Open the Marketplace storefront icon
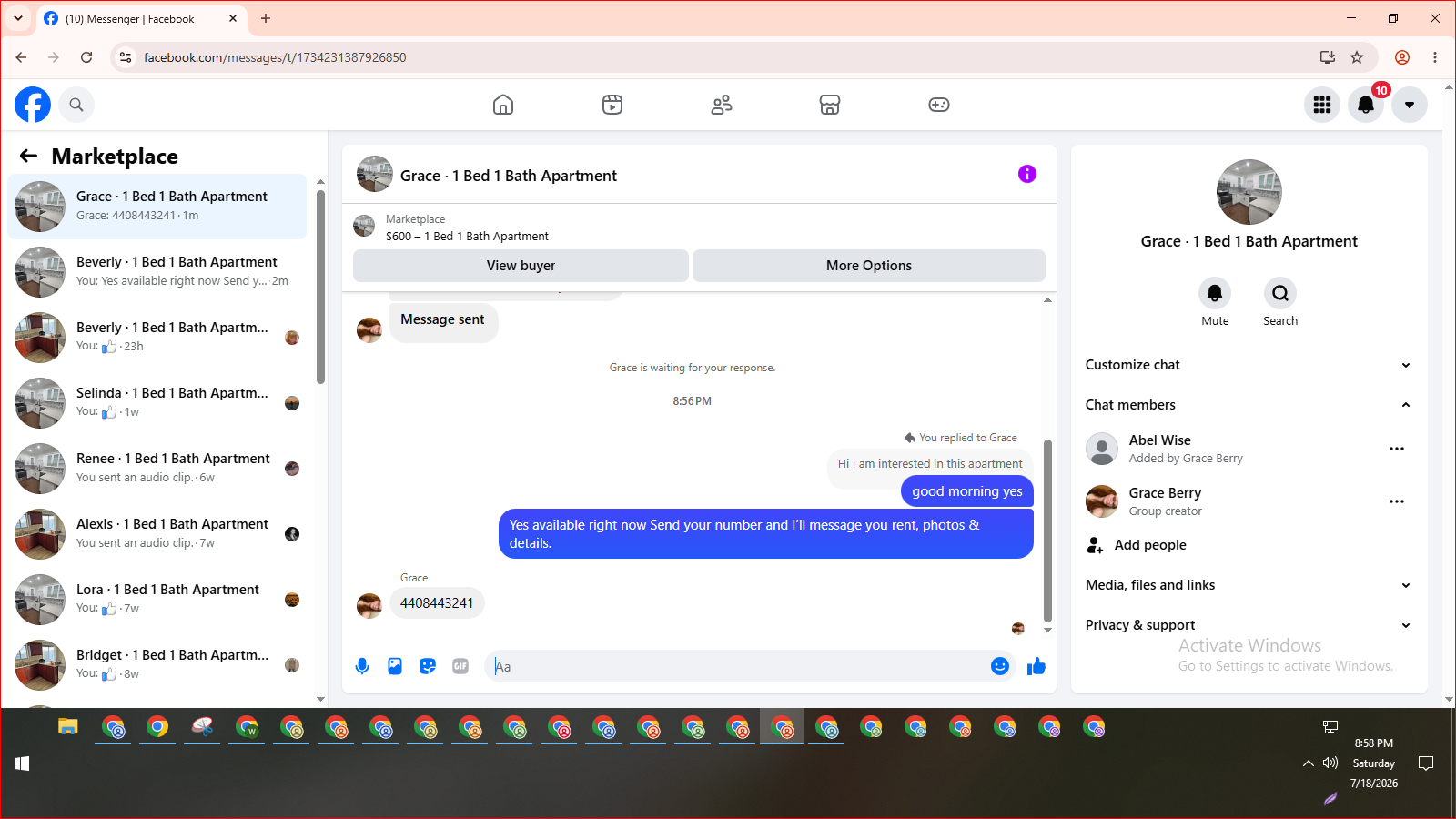The image size is (1456, 819). [x=830, y=105]
